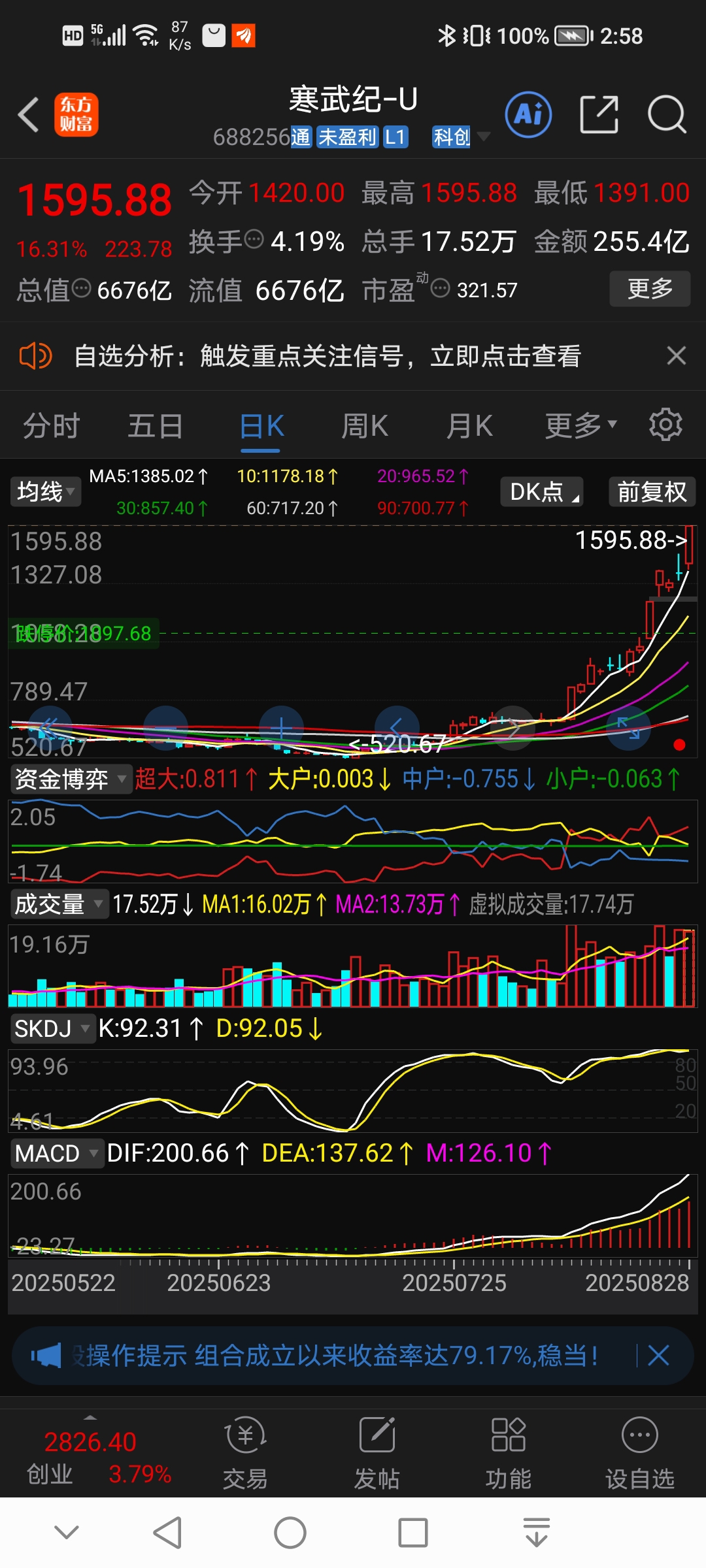Tap the speaker icon beside 自选分析
Image resolution: width=706 pixels, height=1568 pixels.
click(x=35, y=356)
